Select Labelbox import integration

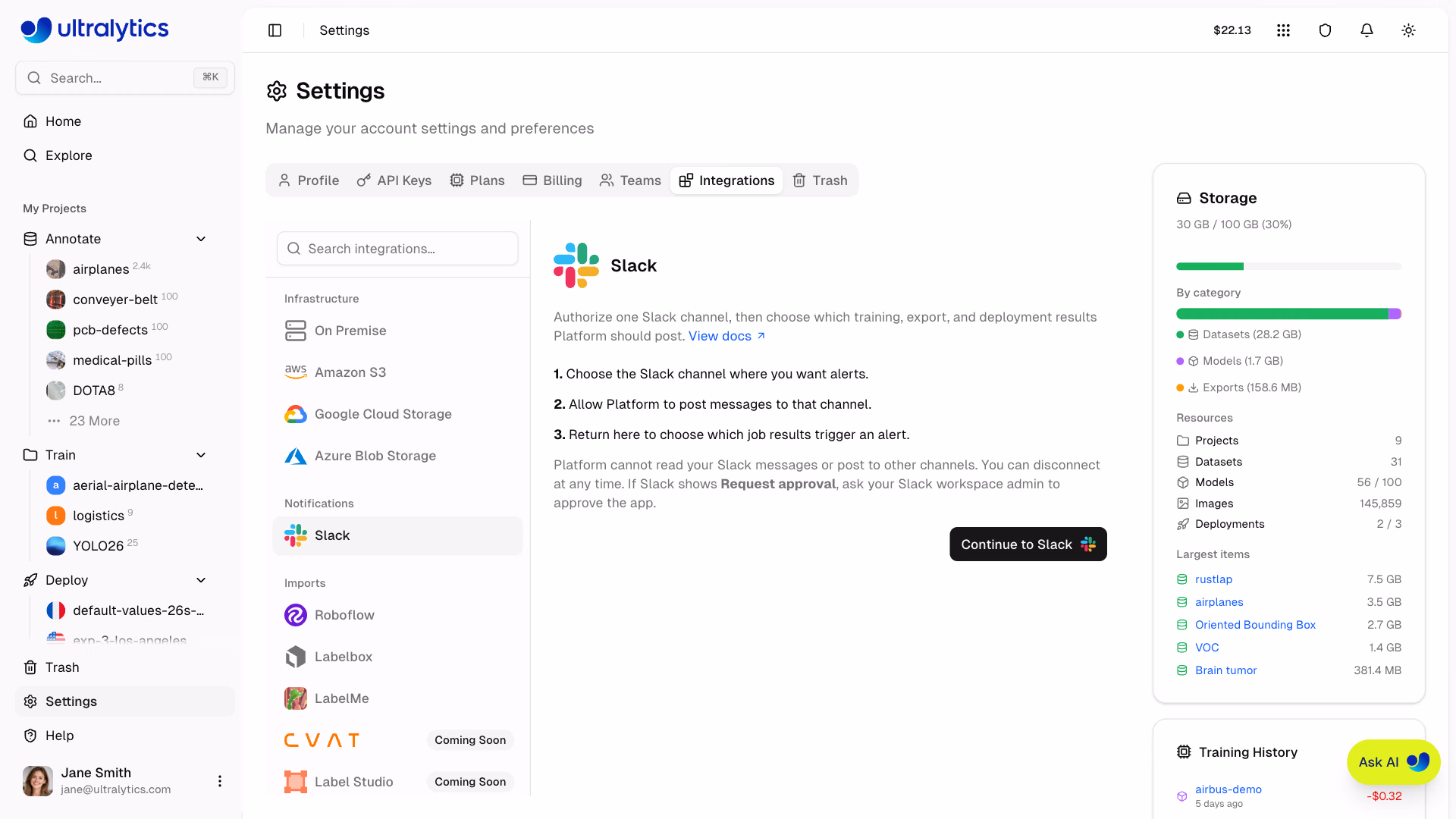click(397, 657)
